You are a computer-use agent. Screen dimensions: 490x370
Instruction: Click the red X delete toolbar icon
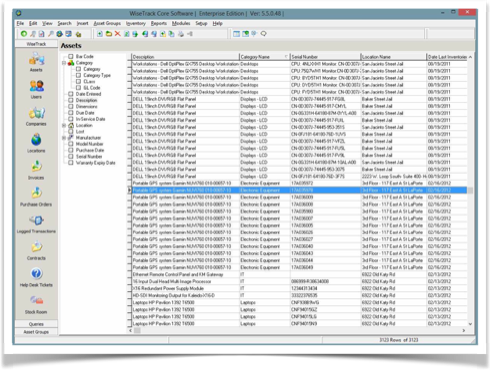[x=117, y=34]
